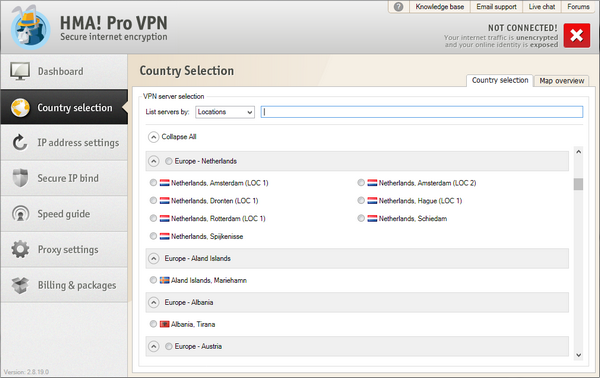Image resolution: width=600 pixels, height=378 pixels.
Task: Select Albania, Tirana radio button
Action: pos(153,324)
